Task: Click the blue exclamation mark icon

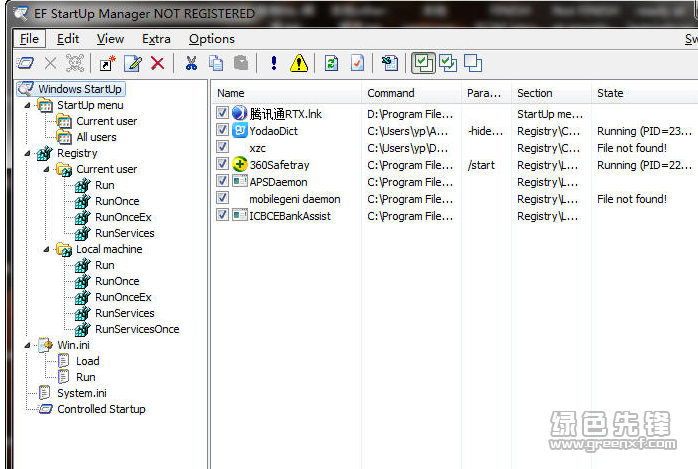Action: [274, 63]
